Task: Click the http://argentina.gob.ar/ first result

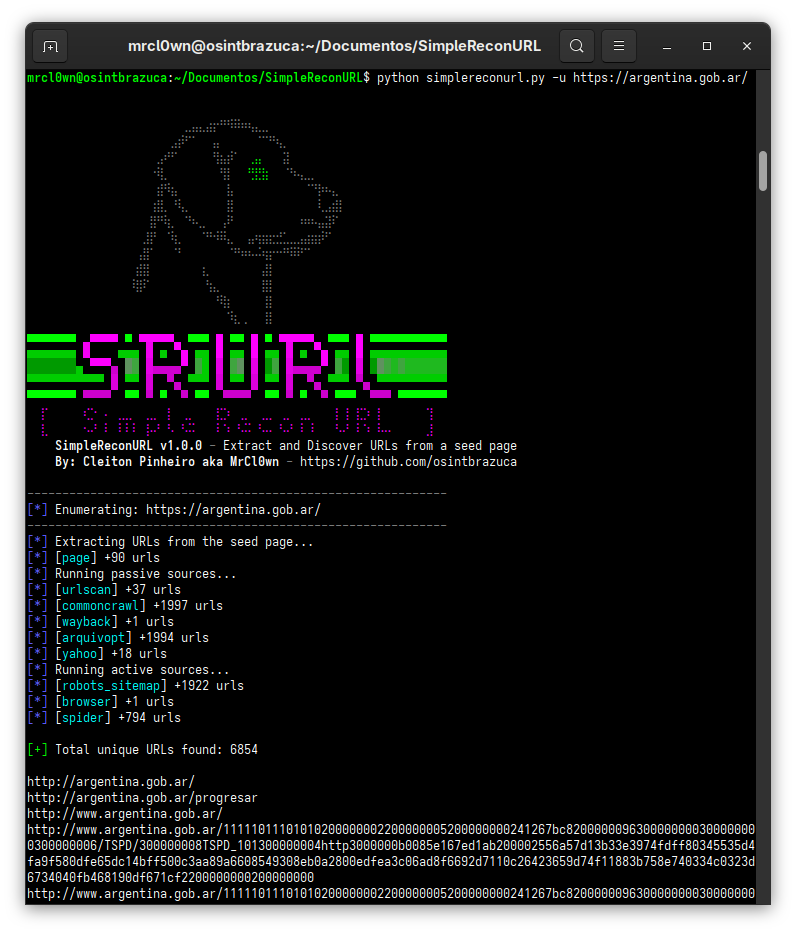Action: (111, 782)
